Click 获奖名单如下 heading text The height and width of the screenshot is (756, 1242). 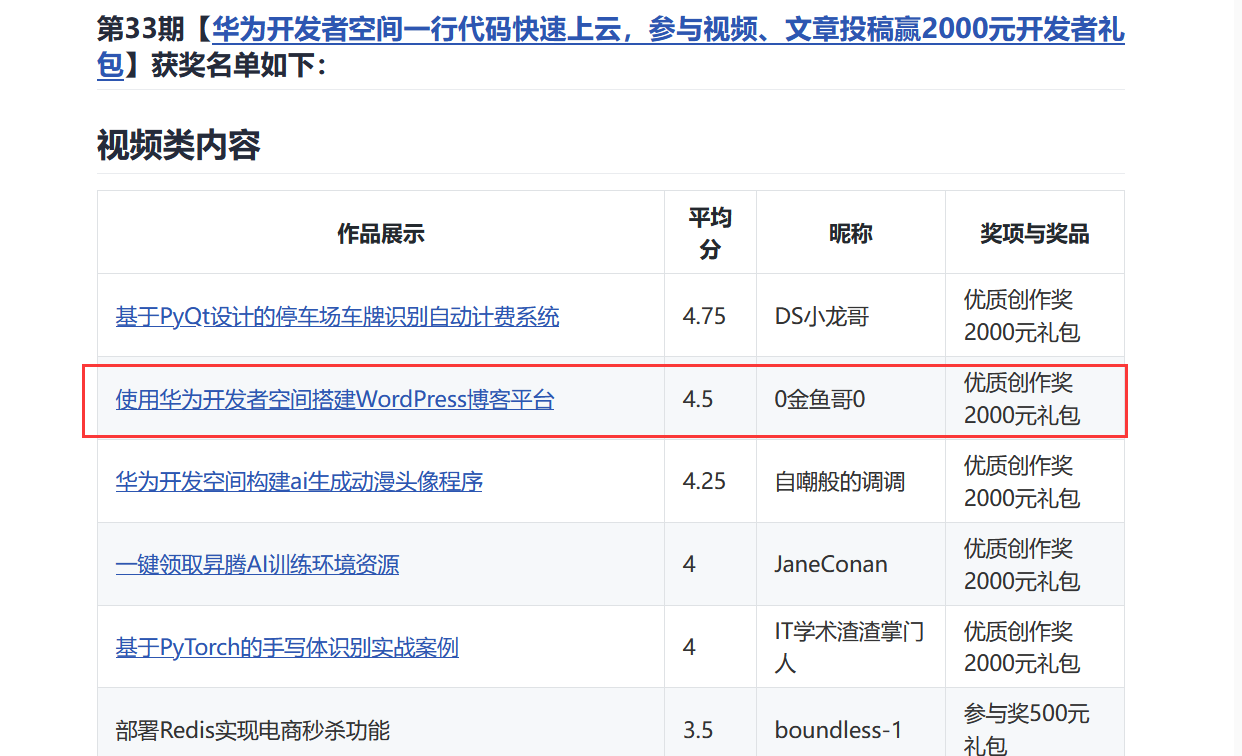click(x=238, y=66)
